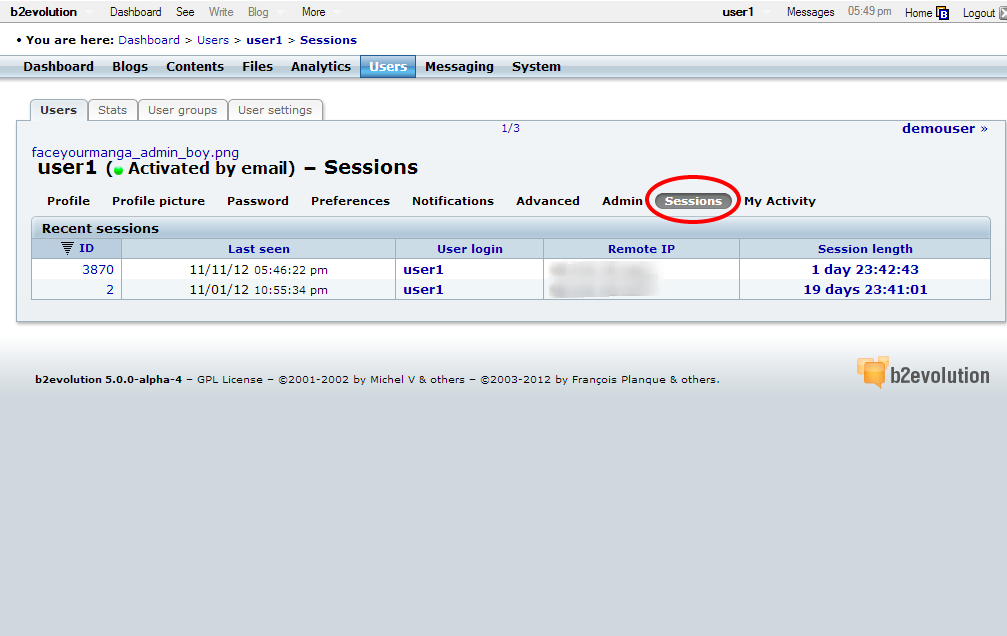The width and height of the screenshot is (1007, 636).
Task: Open the Files main menu item
Action: point(258,67)
